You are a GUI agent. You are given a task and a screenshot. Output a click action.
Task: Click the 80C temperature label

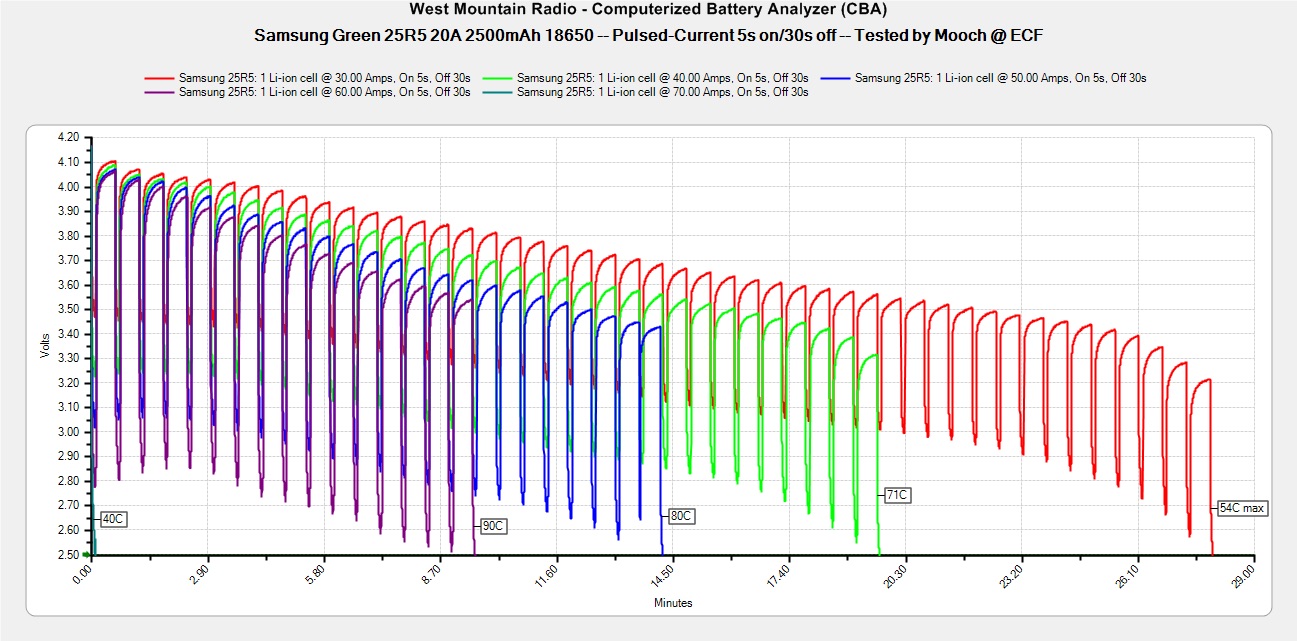coord(680,516)
